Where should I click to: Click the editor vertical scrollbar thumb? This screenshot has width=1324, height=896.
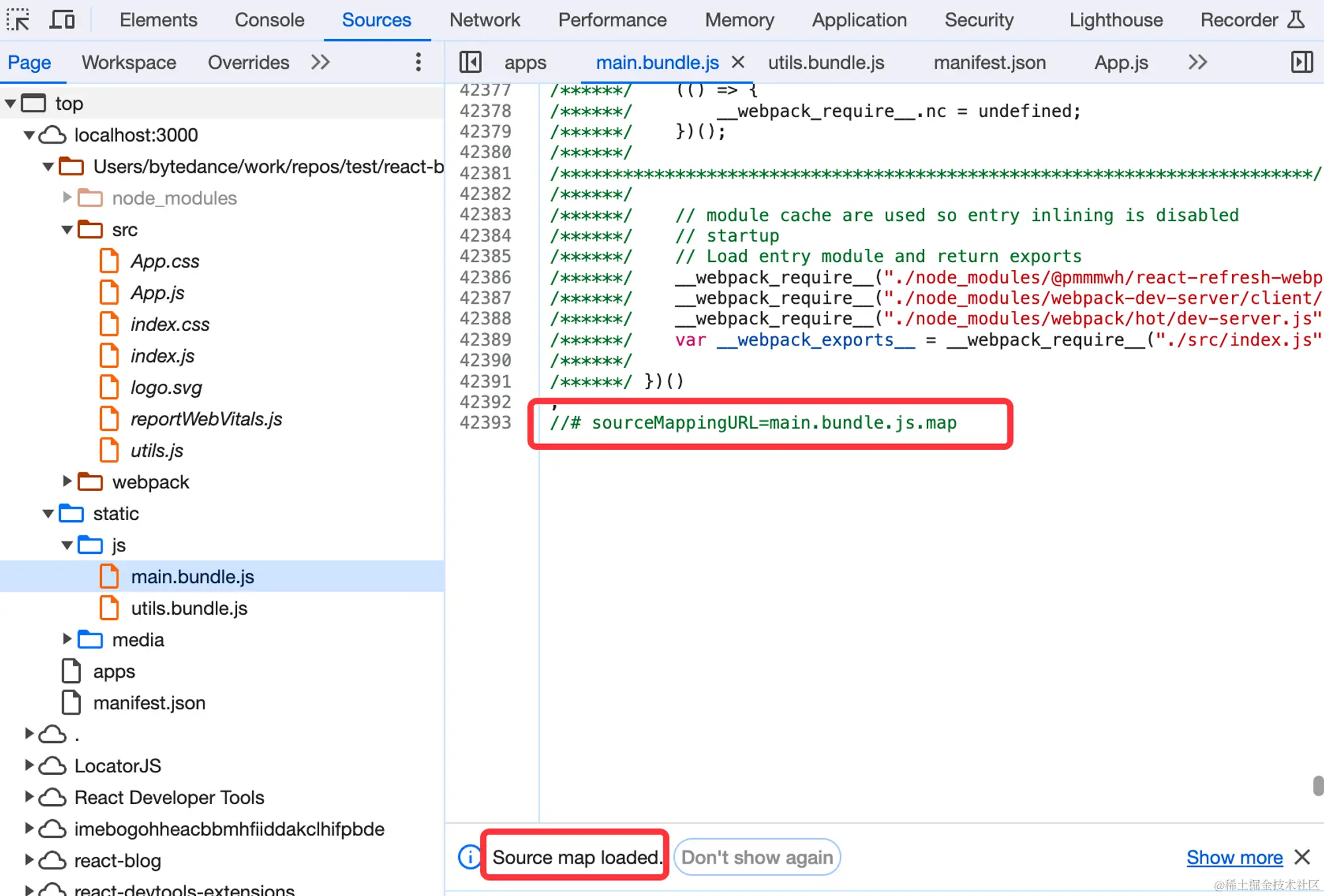point(1317,785)
